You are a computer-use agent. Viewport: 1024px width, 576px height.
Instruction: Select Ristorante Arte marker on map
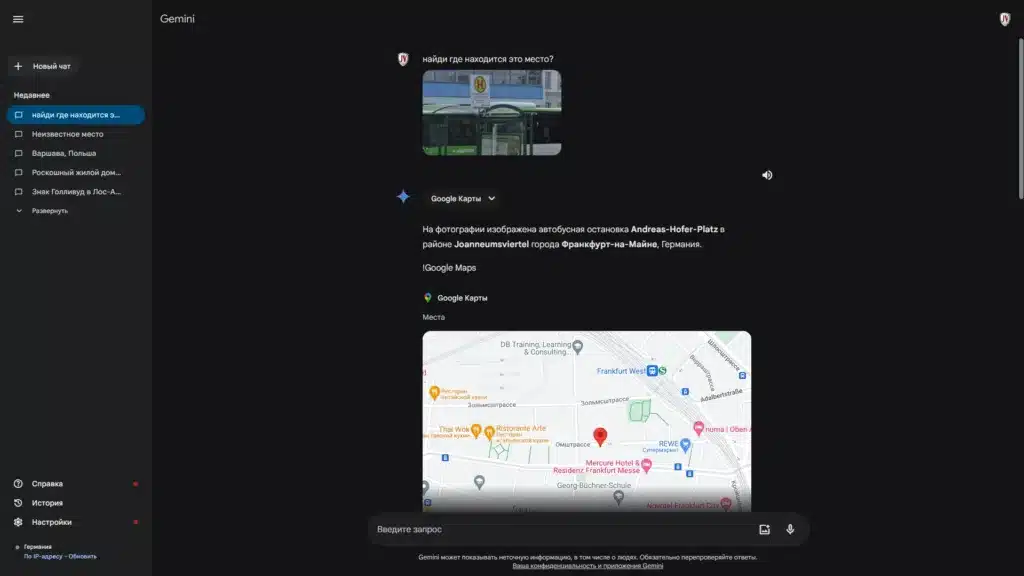click(x=489, y=432)
